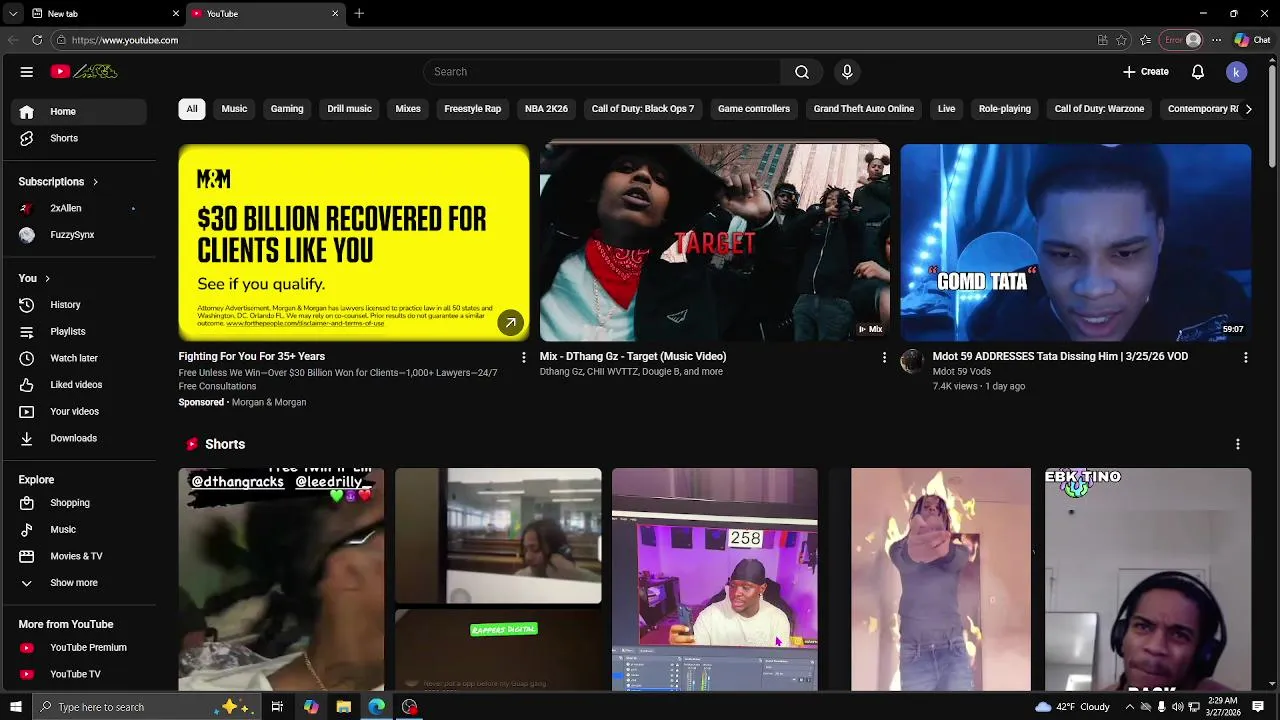Open a new browser tab

[359, 14]
